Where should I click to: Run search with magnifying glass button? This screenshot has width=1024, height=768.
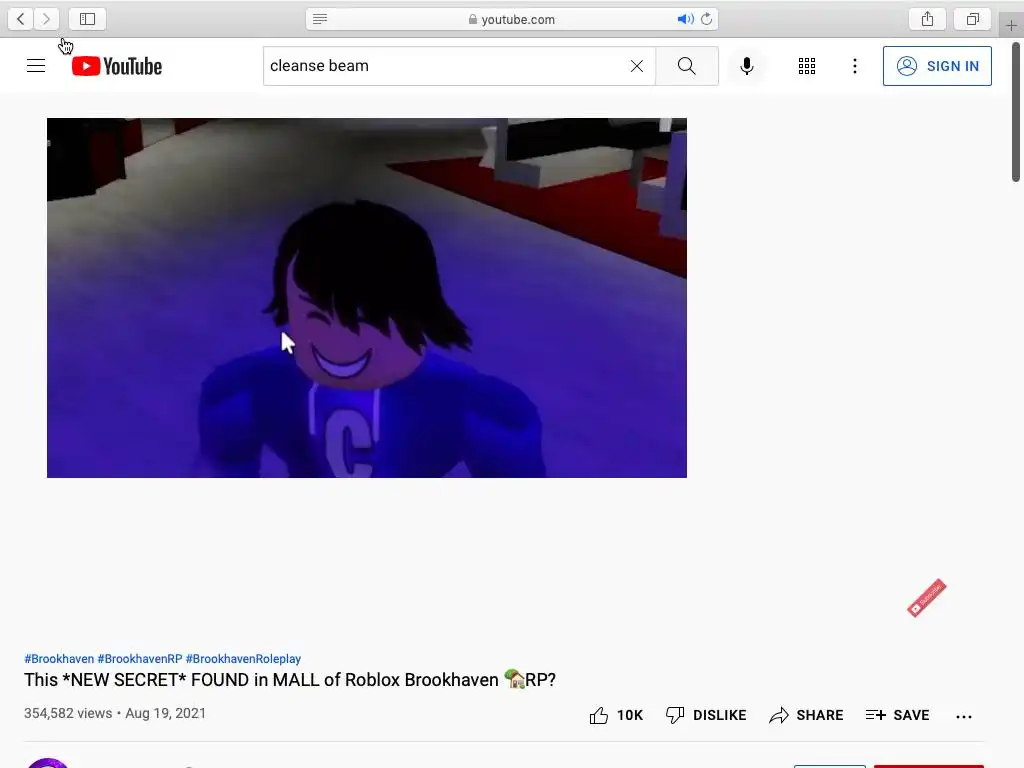[686, 66]
